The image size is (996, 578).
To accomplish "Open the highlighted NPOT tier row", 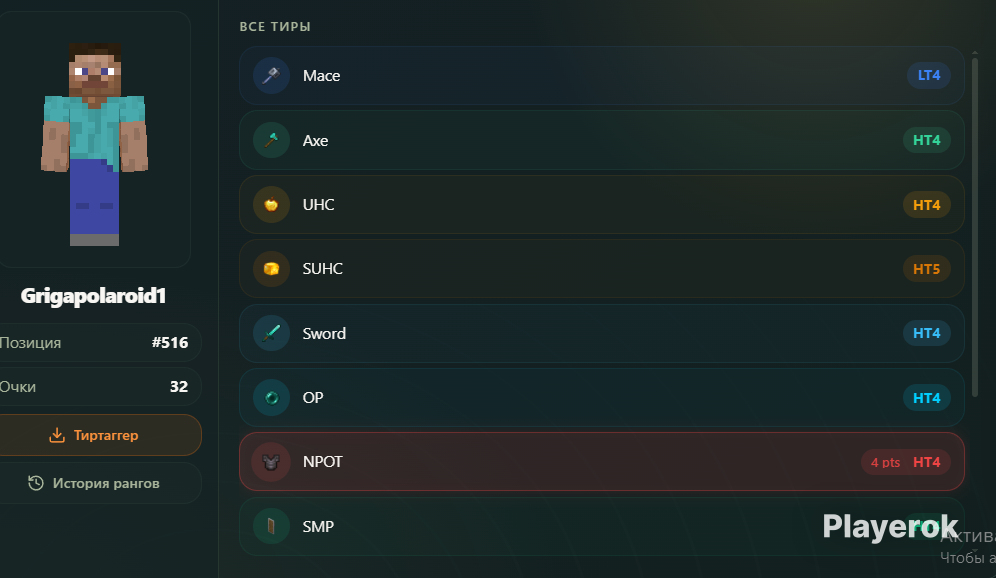I will click(602, 462).
